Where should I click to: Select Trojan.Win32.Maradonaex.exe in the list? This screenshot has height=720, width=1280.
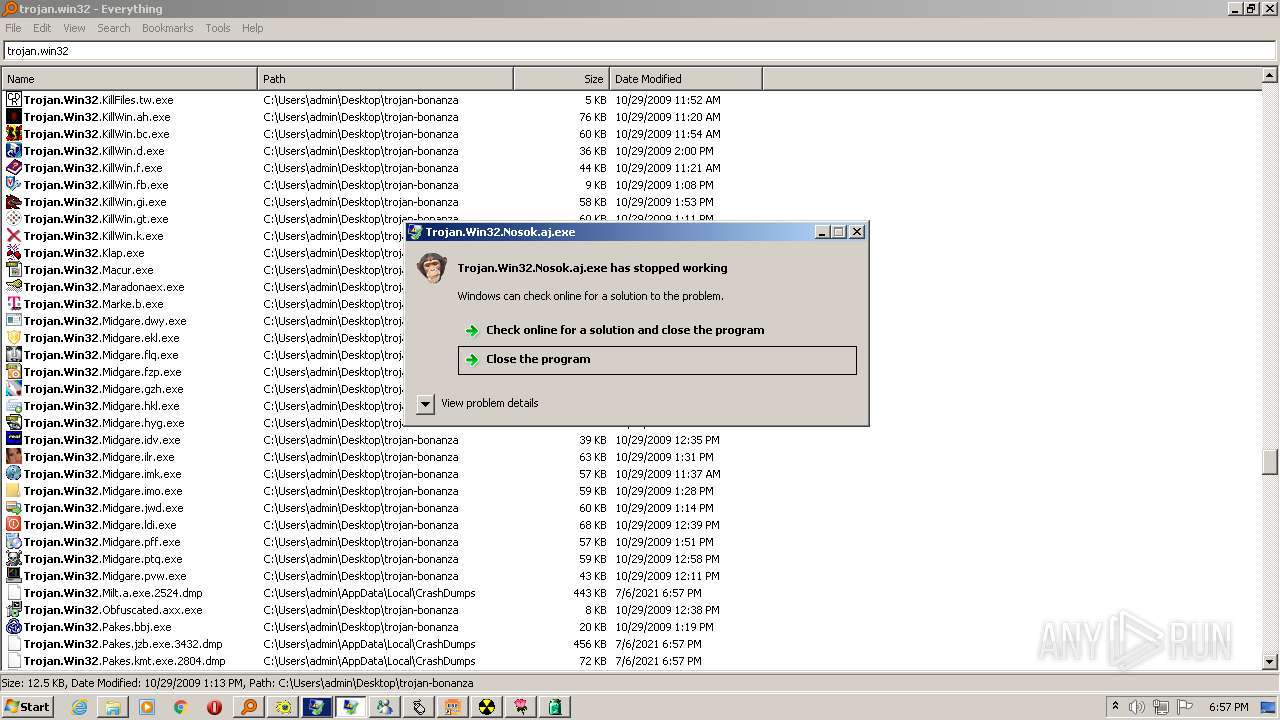(x=104, y=287)
